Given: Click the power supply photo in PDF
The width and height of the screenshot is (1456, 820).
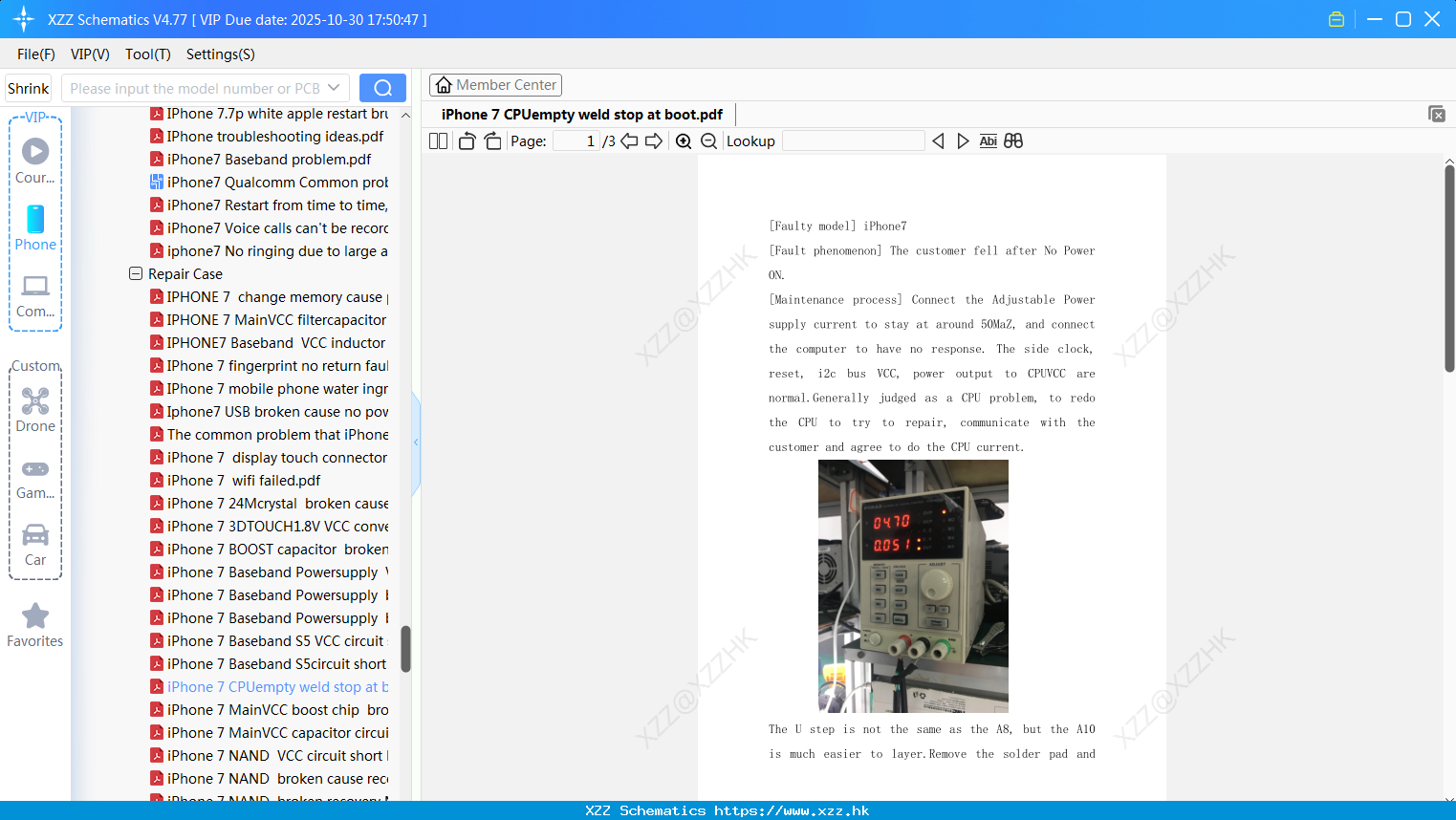Looking at the screenshot, I should tap(913, 586).
